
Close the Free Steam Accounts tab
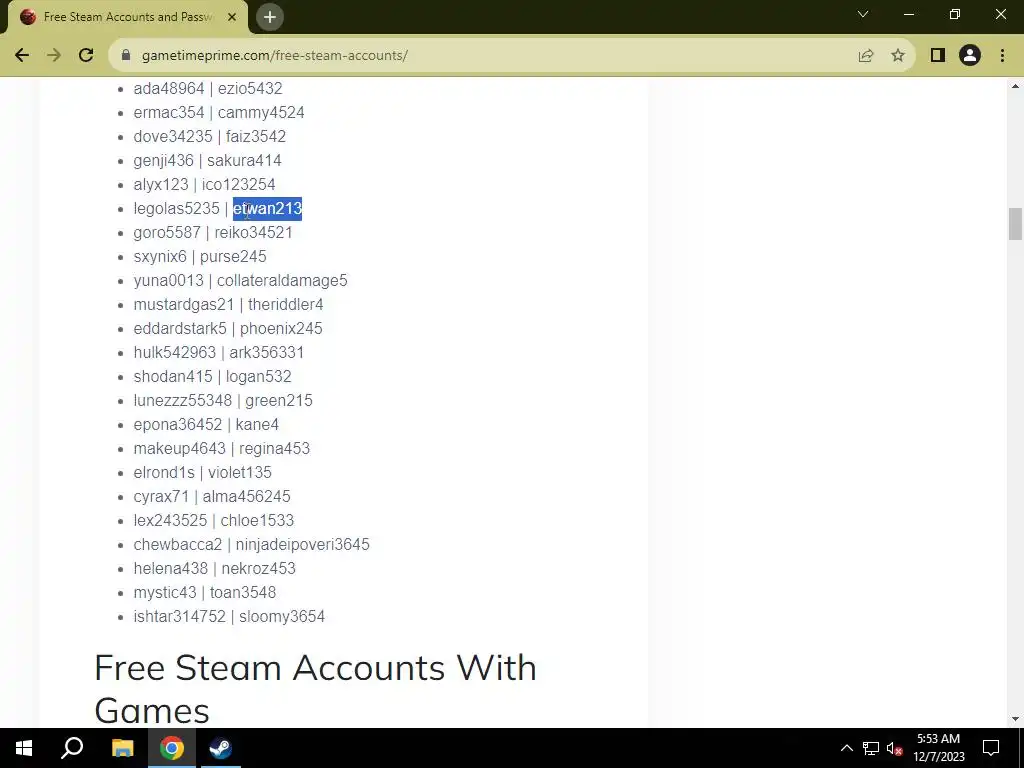(232, 17)
